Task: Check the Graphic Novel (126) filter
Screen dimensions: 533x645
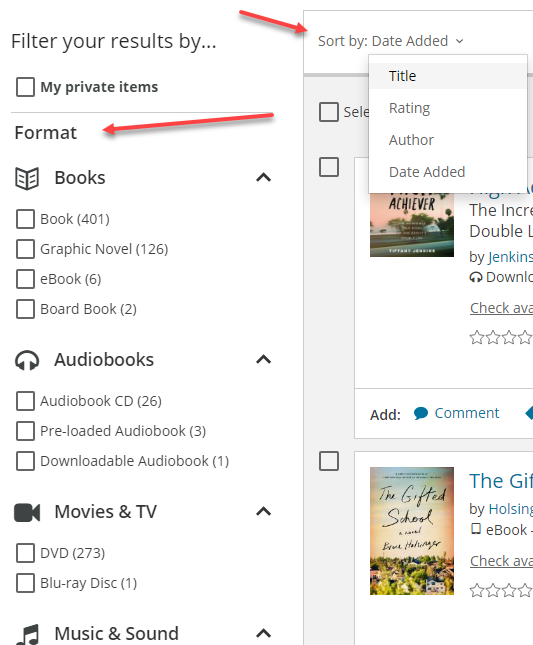Action: [25, 249]
